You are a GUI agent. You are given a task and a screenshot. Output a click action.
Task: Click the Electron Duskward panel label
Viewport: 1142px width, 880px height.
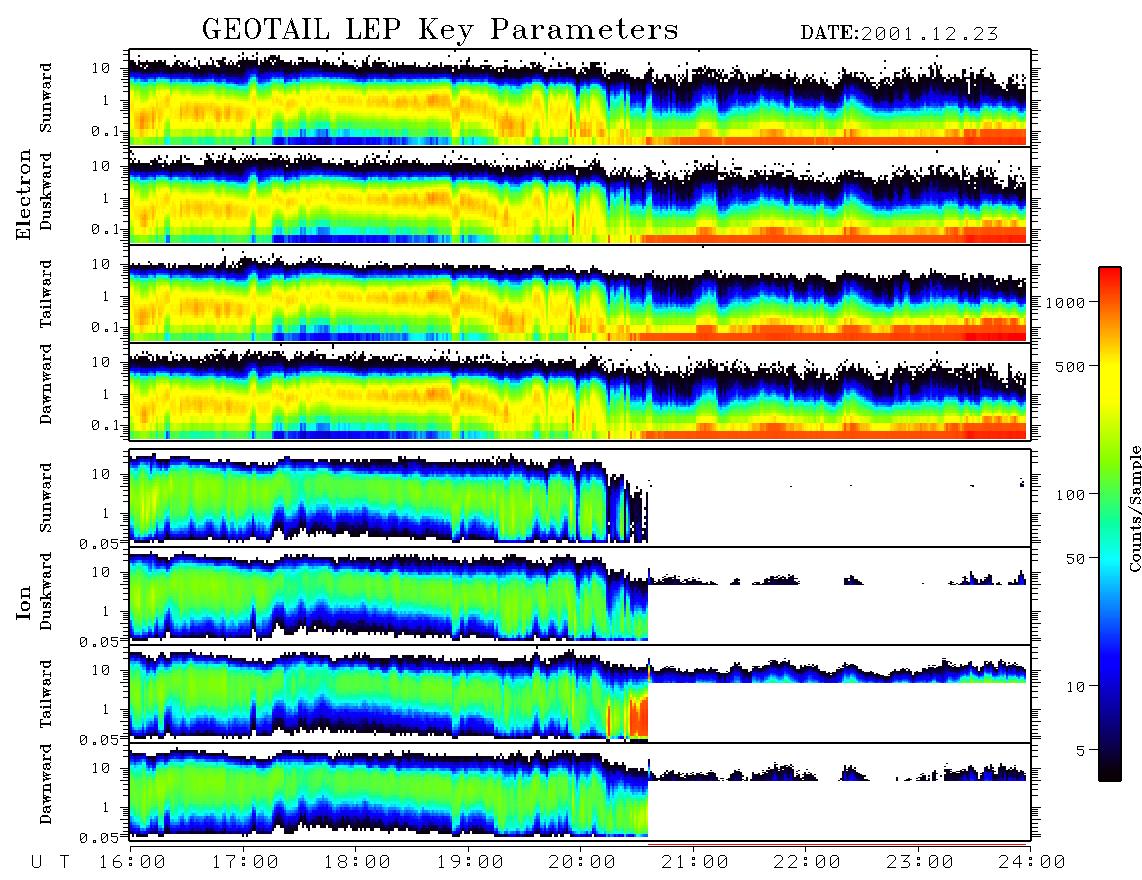[46, 191]
